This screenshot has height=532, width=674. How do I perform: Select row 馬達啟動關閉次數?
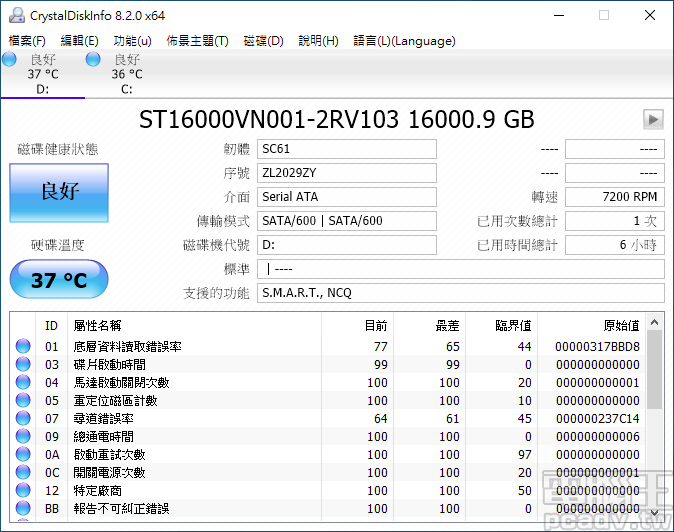(x=328, y=382)
